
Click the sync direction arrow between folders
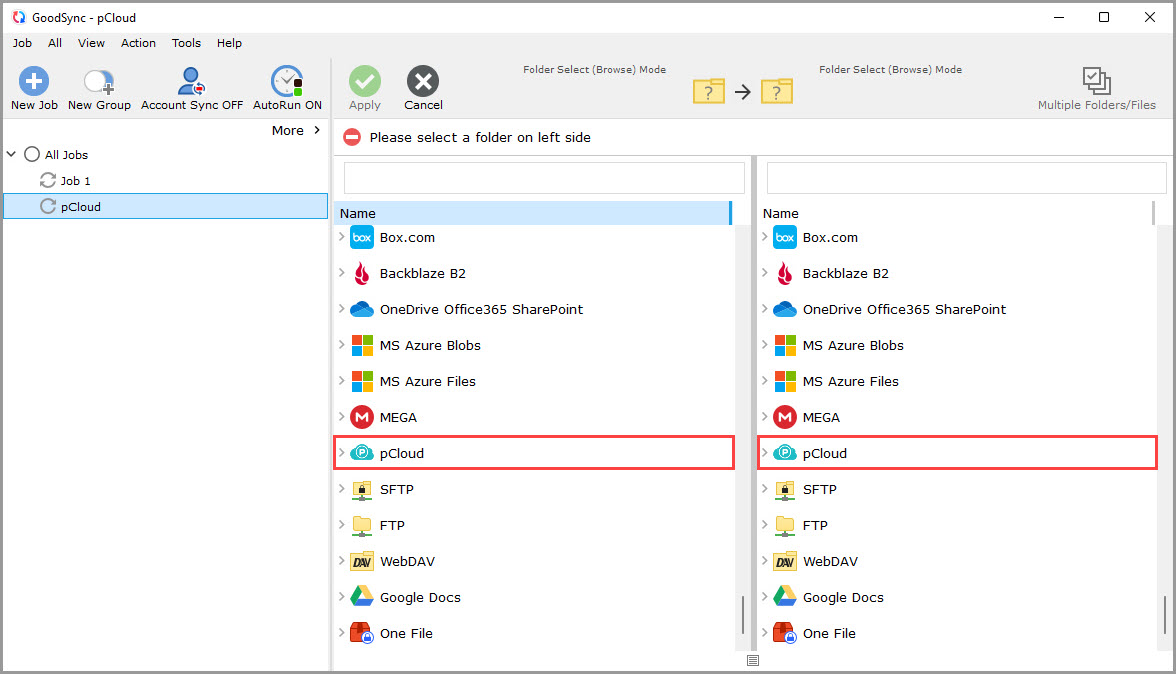click(x=742, y=92)
